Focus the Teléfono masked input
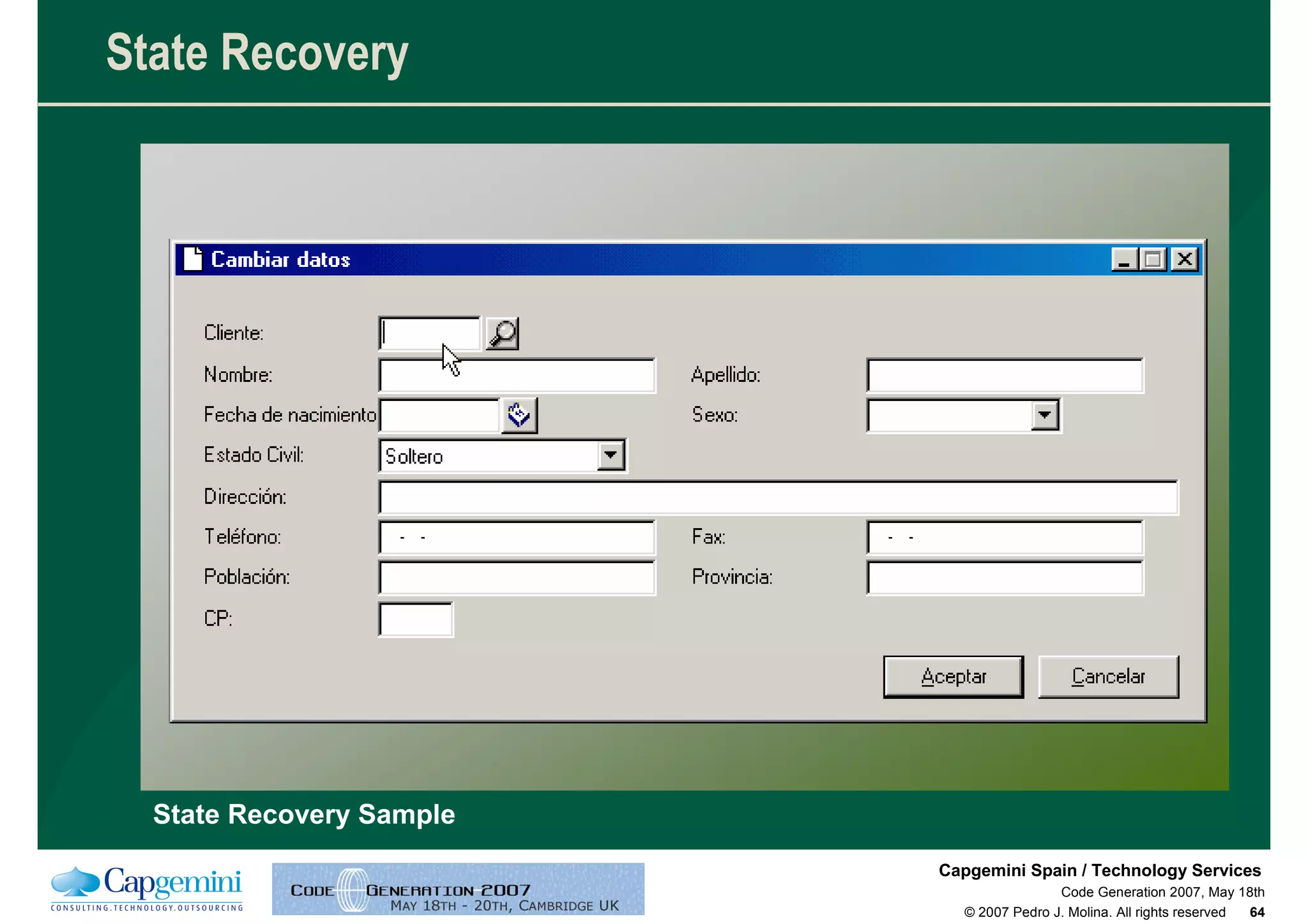1308x924 pixels. 517,538
